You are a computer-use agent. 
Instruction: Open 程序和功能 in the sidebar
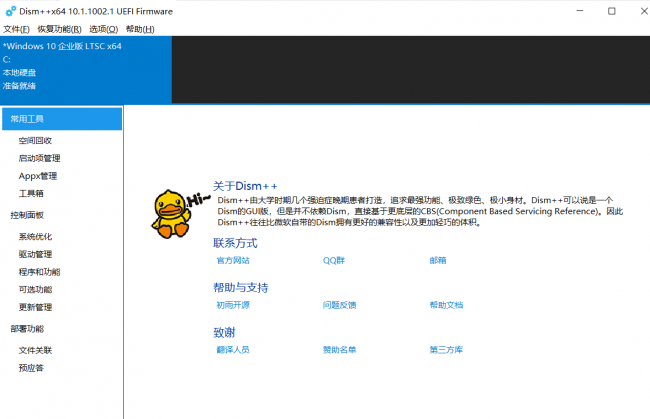[39, 272]
